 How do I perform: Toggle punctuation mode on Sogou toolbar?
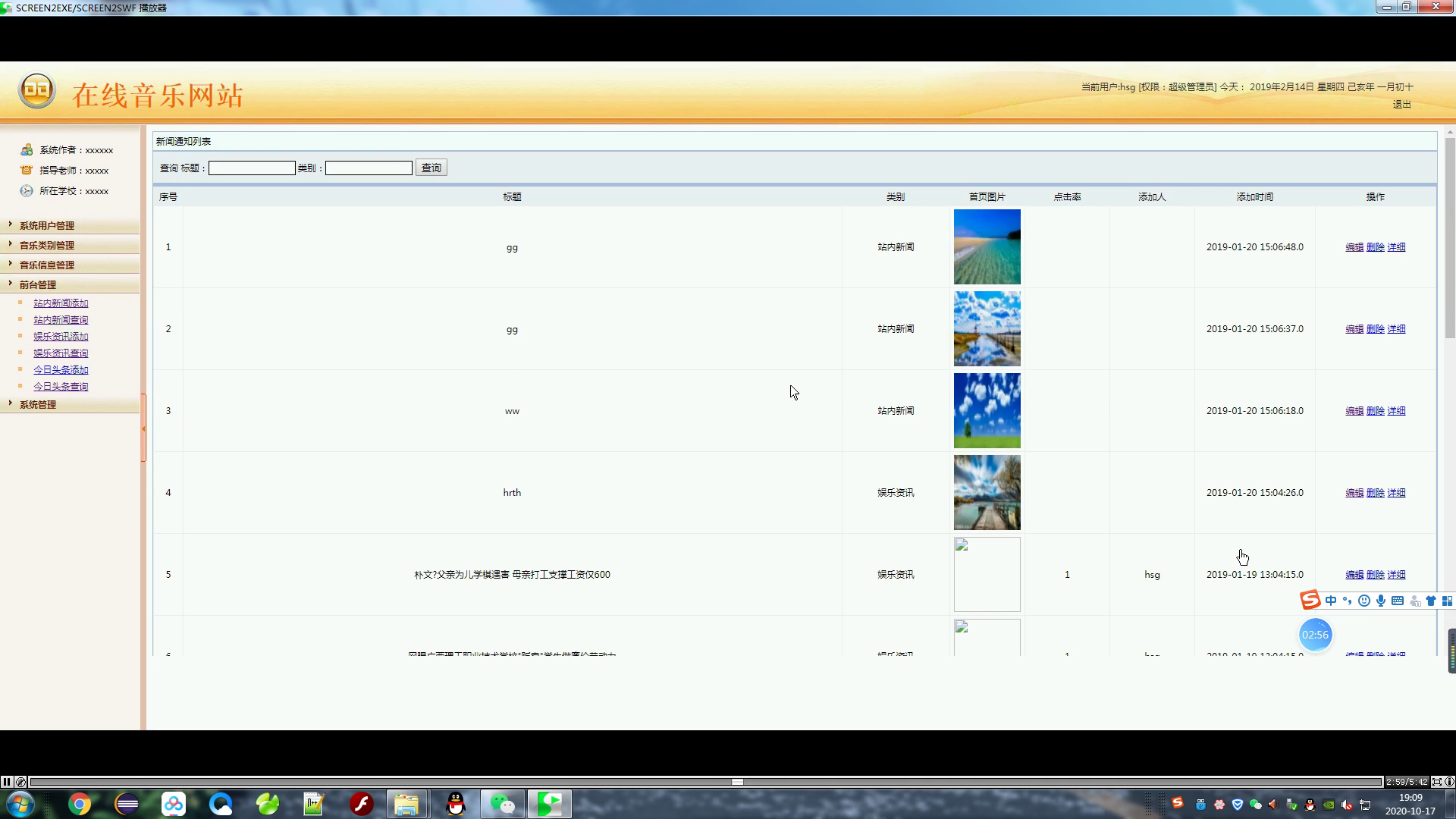(1348, 601)
